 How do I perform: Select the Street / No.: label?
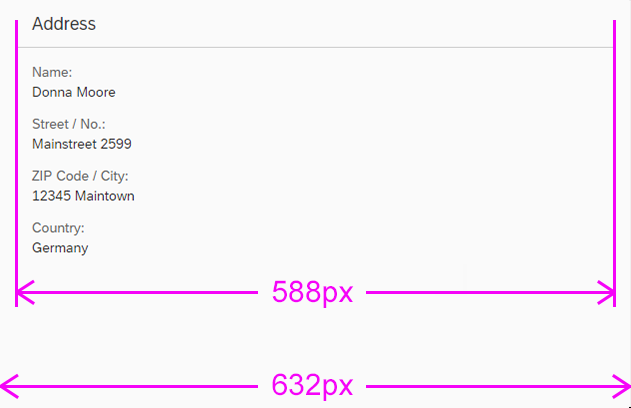[x=69, y=124]
